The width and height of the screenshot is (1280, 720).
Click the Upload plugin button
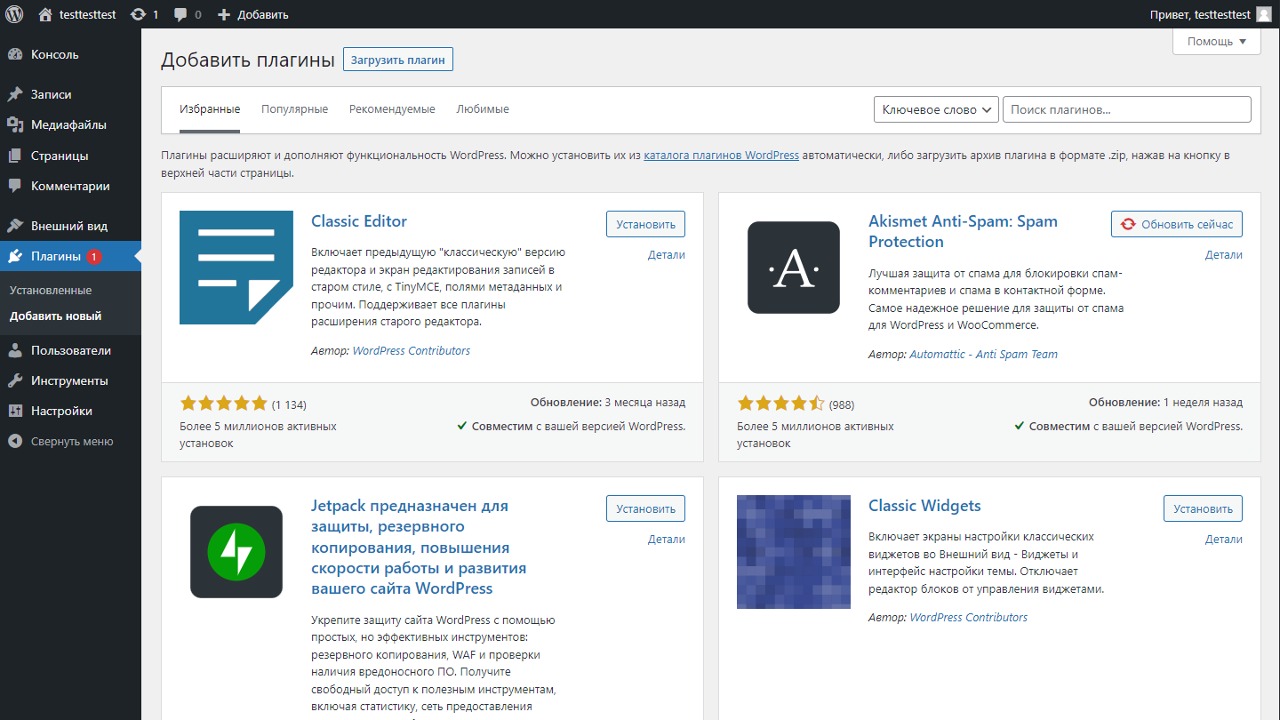(397, 60)
